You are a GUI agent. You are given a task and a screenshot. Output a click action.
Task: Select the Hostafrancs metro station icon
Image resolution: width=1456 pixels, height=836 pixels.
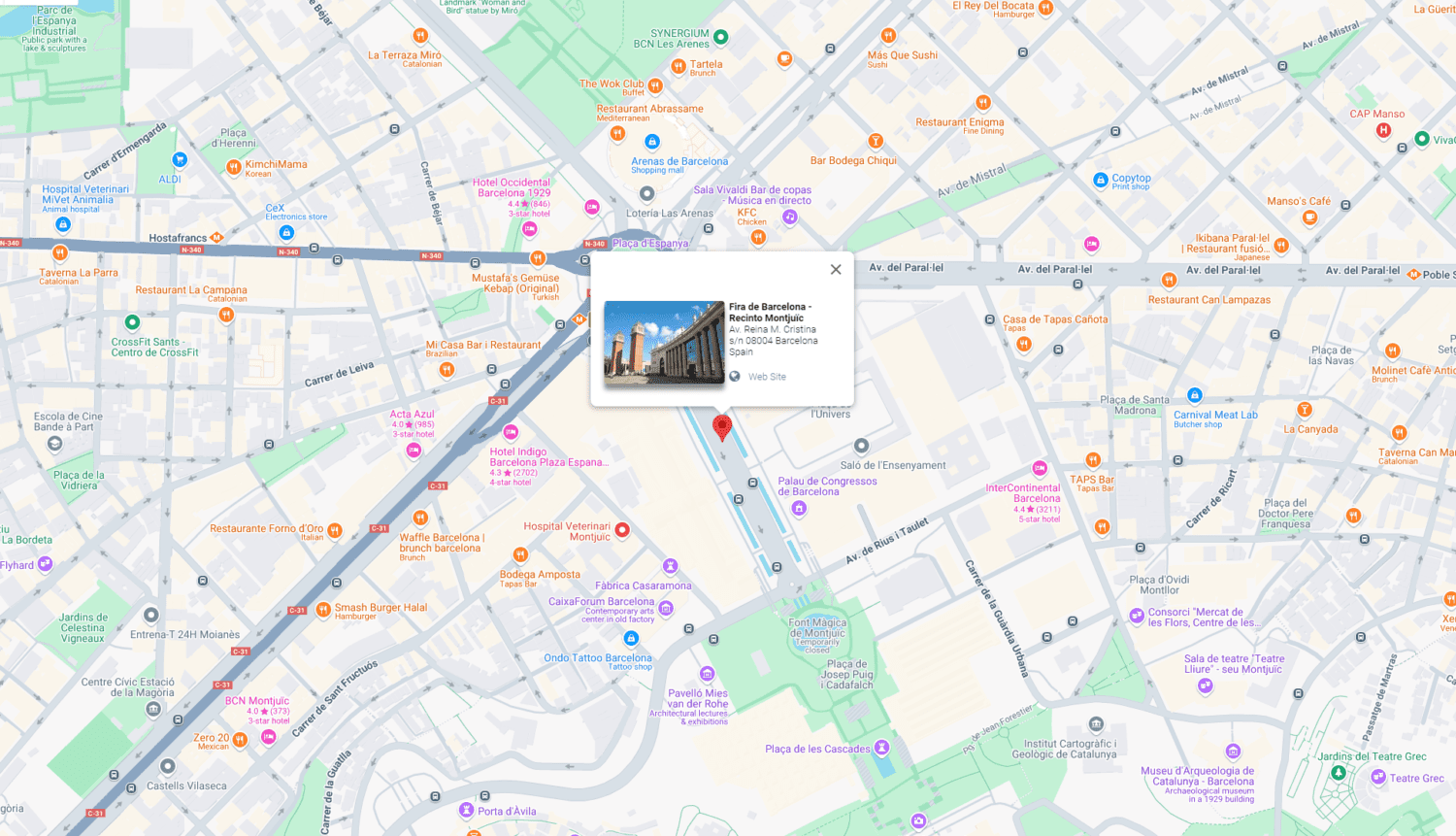(x=216, y=237)
